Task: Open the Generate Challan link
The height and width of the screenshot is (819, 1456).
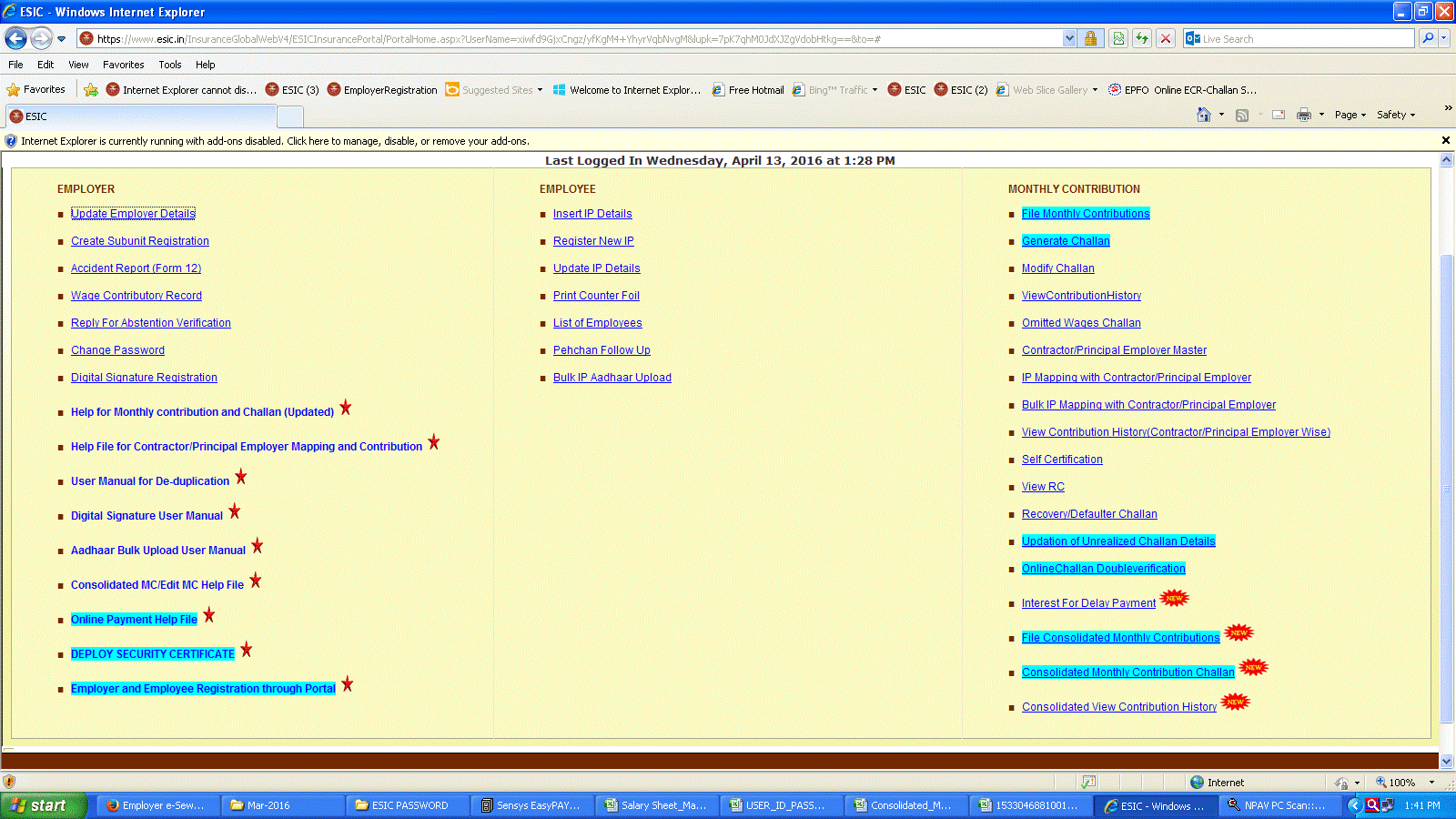Action: (1066, 241)
